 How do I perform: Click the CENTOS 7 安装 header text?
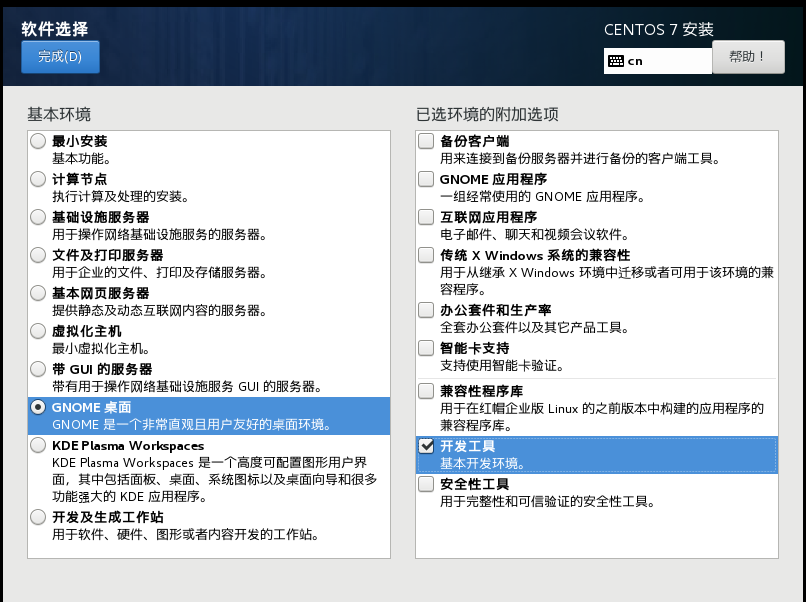659,29
